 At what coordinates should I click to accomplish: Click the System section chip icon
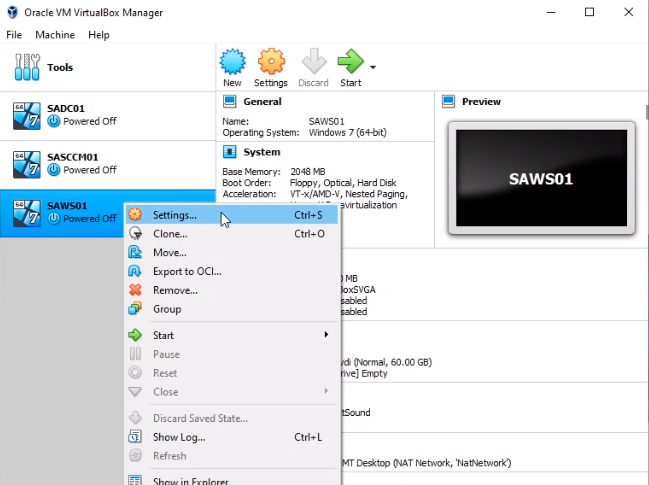230,152
